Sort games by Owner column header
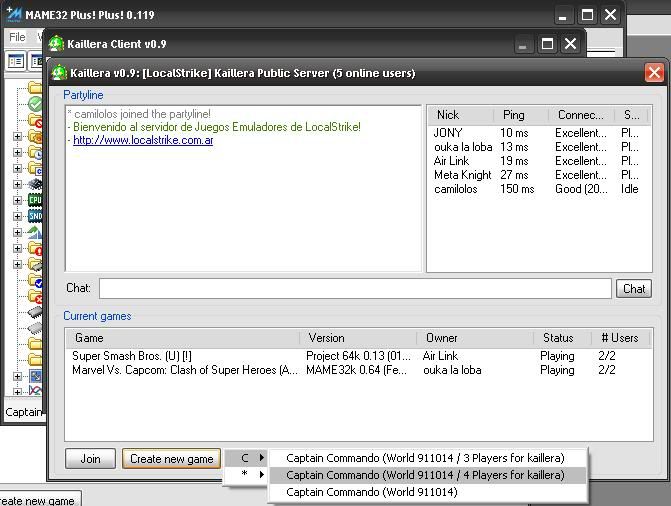This screenshot has width=671, height=506. [475, 338]
